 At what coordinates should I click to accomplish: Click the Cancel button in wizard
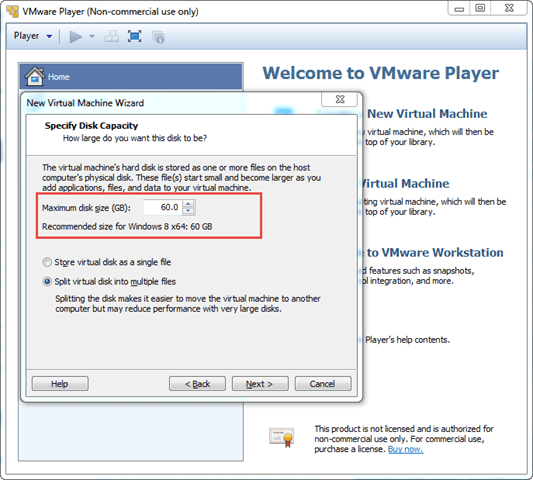tap(323, 384)
